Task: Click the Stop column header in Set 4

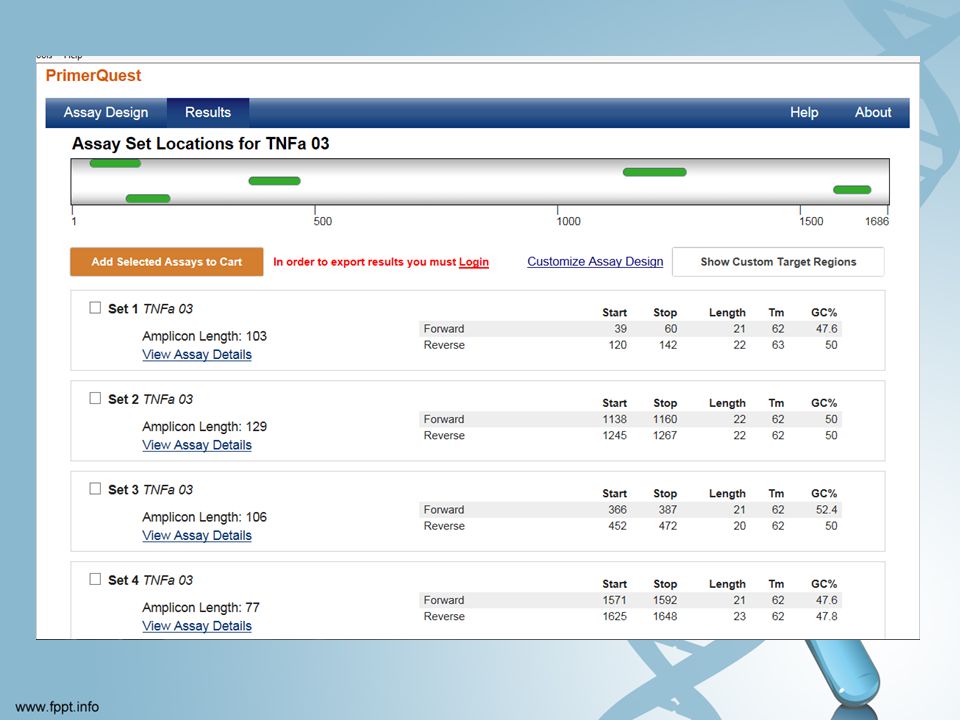Action: tap(665, 584)
